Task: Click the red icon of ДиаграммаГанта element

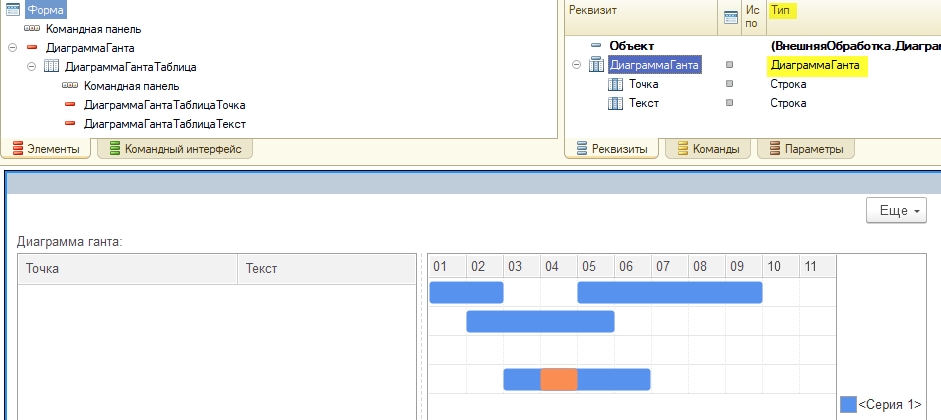Action: [x=32, y=48]
